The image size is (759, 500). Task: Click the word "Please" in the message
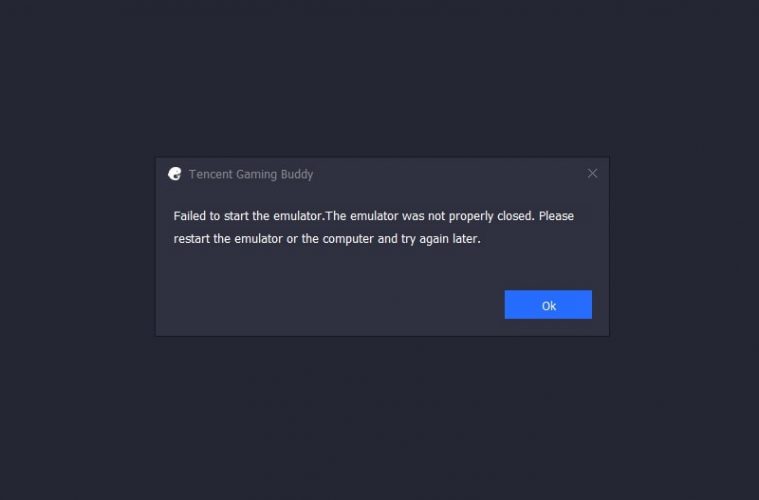coord(556,216)
